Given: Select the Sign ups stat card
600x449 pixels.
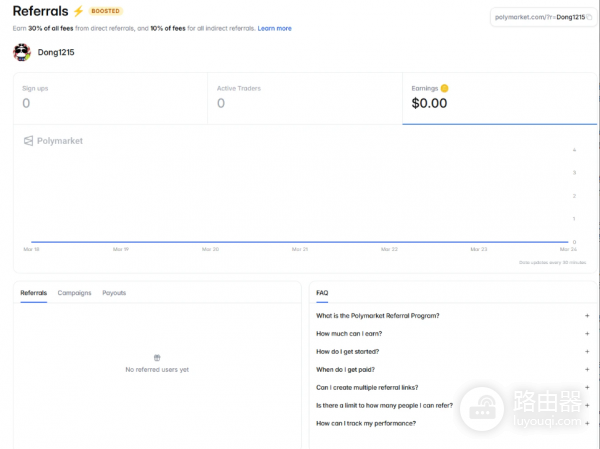Looking at the screenshot, I should coord(110,98).
